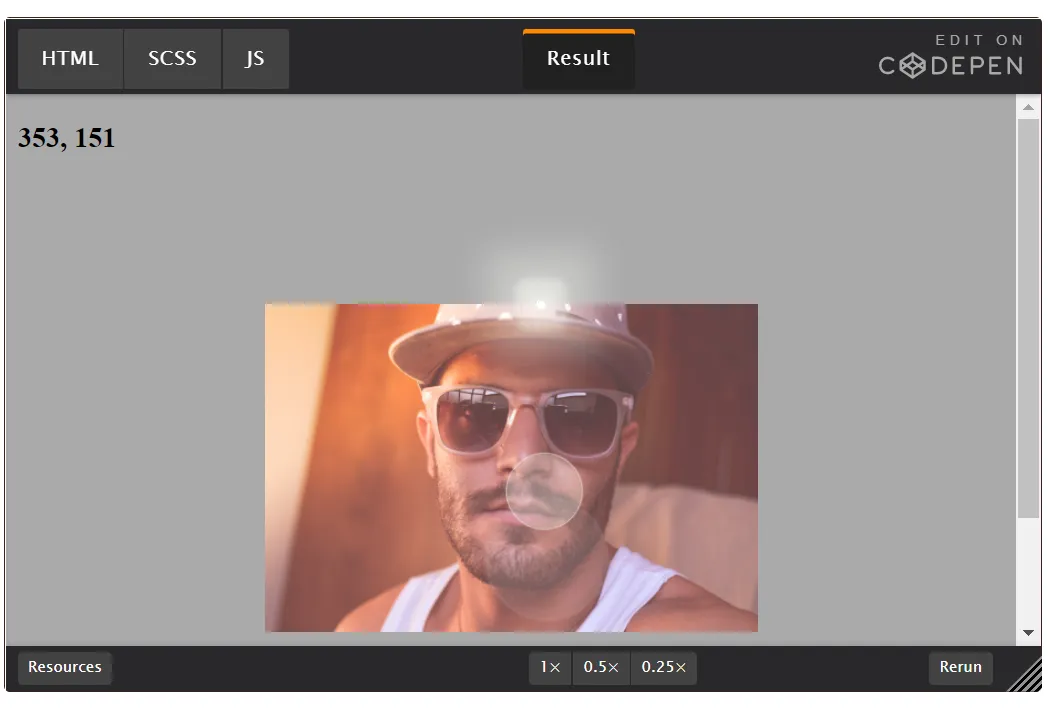Image resolution: width=1050 pixels, height=714 pixels.
Task: Switch to the SCSS tab
Action: coord(173,59)
